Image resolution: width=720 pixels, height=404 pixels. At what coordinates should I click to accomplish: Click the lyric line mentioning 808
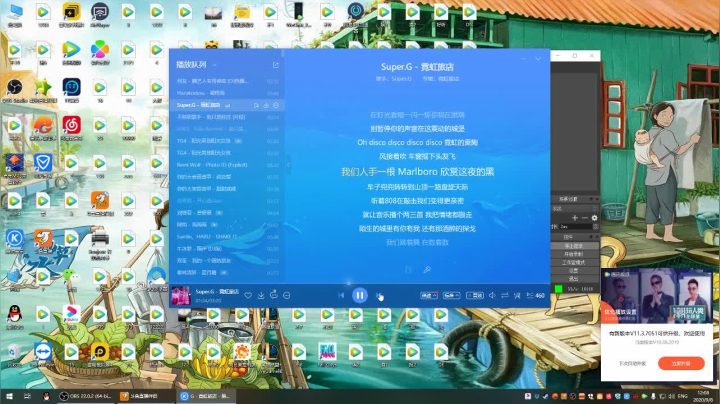(x=417, y=201)
